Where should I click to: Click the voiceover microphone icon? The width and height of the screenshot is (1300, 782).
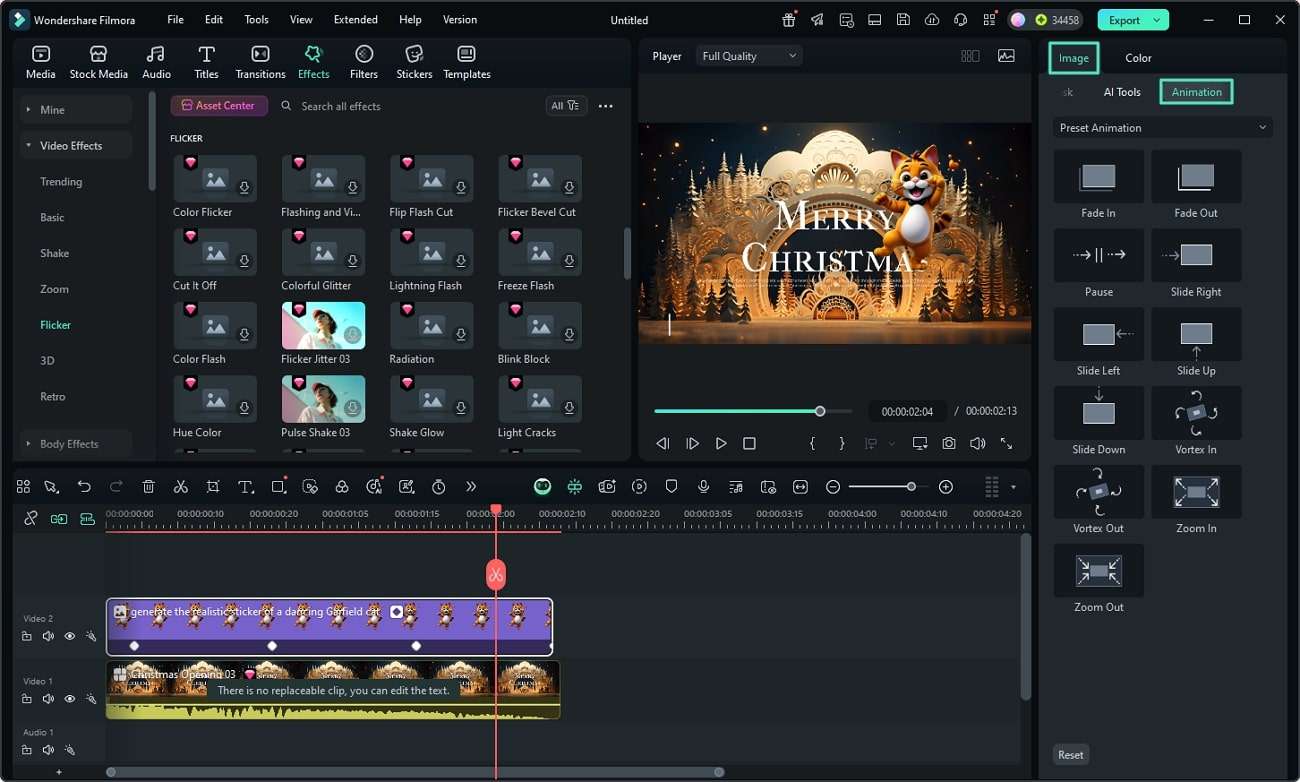[x=704, y=487]
